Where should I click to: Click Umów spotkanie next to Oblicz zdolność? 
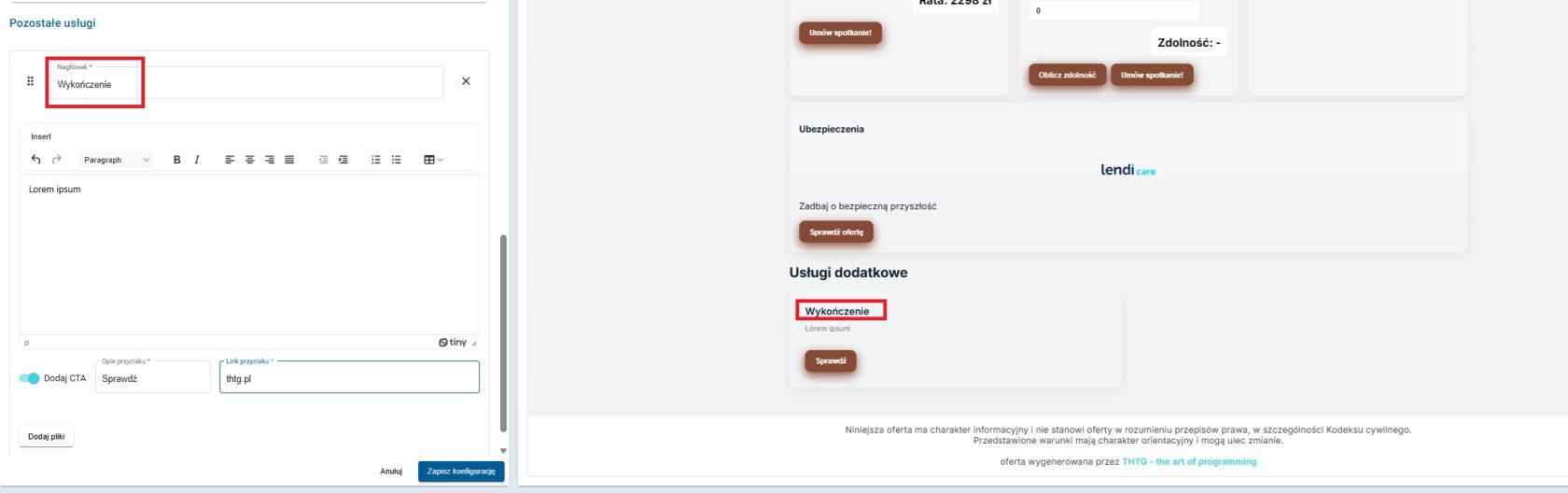tap(1152, 75)
